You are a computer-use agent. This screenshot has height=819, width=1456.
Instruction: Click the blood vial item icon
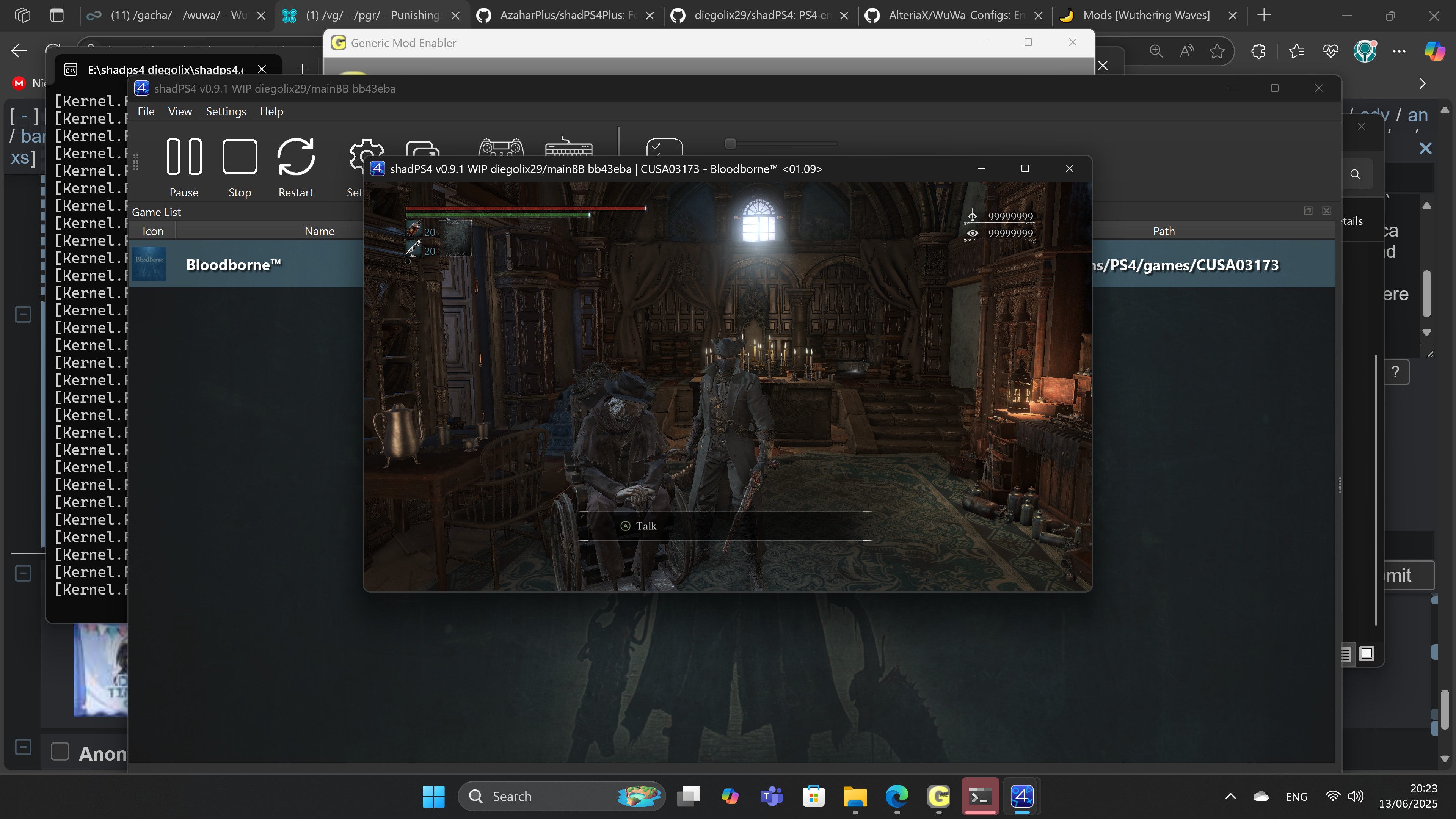[414, 229]
